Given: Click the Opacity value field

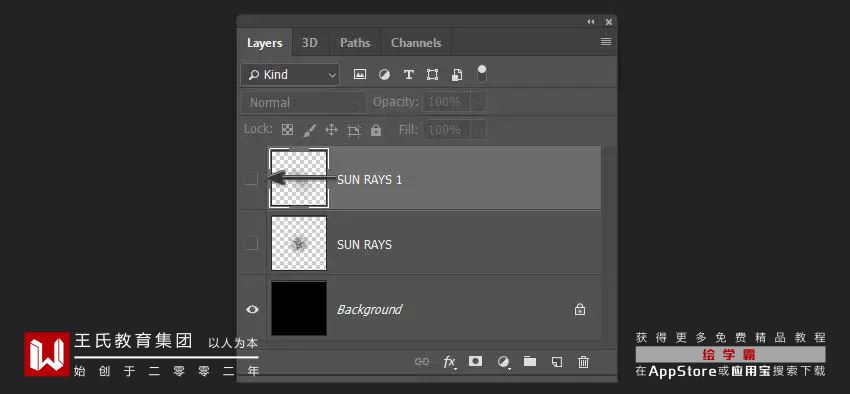Looking at the screenshot, I should coord(447,102).
